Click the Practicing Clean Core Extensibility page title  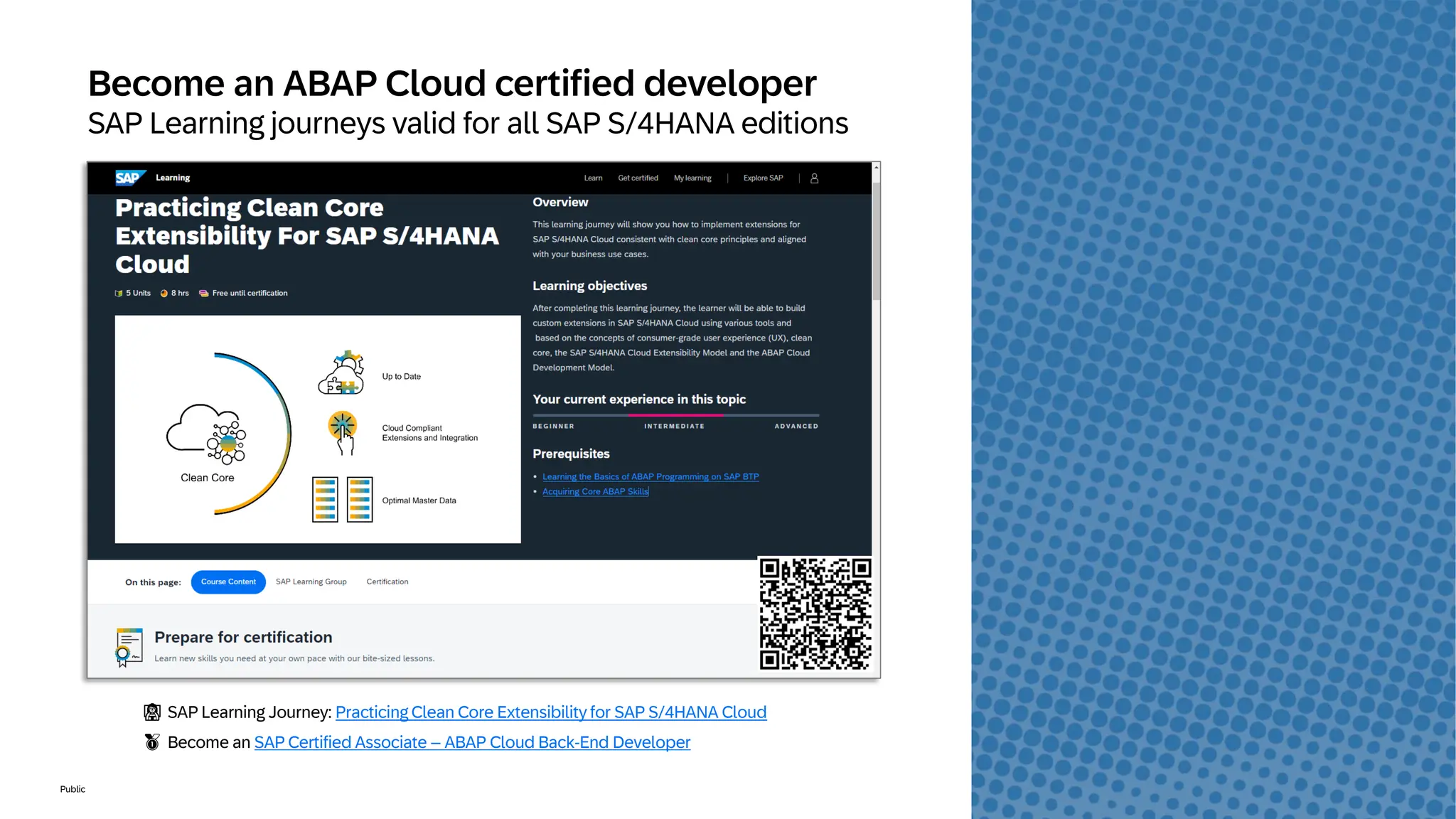coord(307,236)
